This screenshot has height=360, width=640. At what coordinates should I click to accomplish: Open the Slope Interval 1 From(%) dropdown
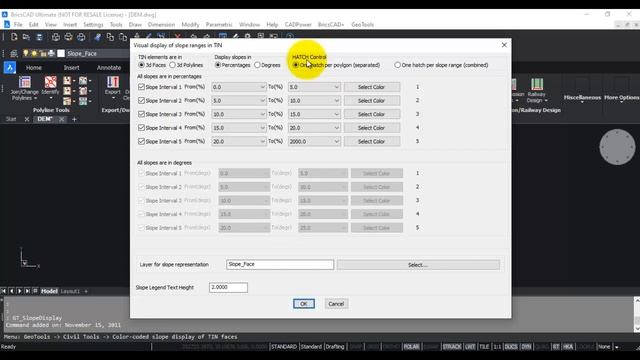[x=239, y=87]
